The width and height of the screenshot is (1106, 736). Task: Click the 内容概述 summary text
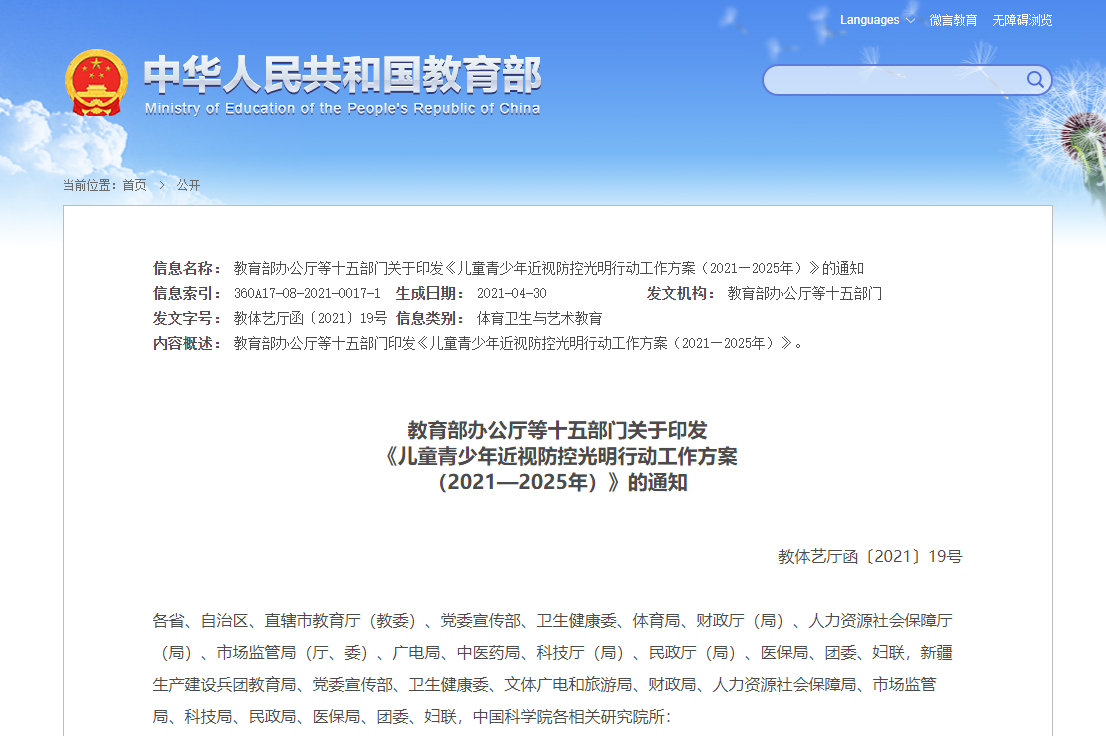click(x=517, y=344)
